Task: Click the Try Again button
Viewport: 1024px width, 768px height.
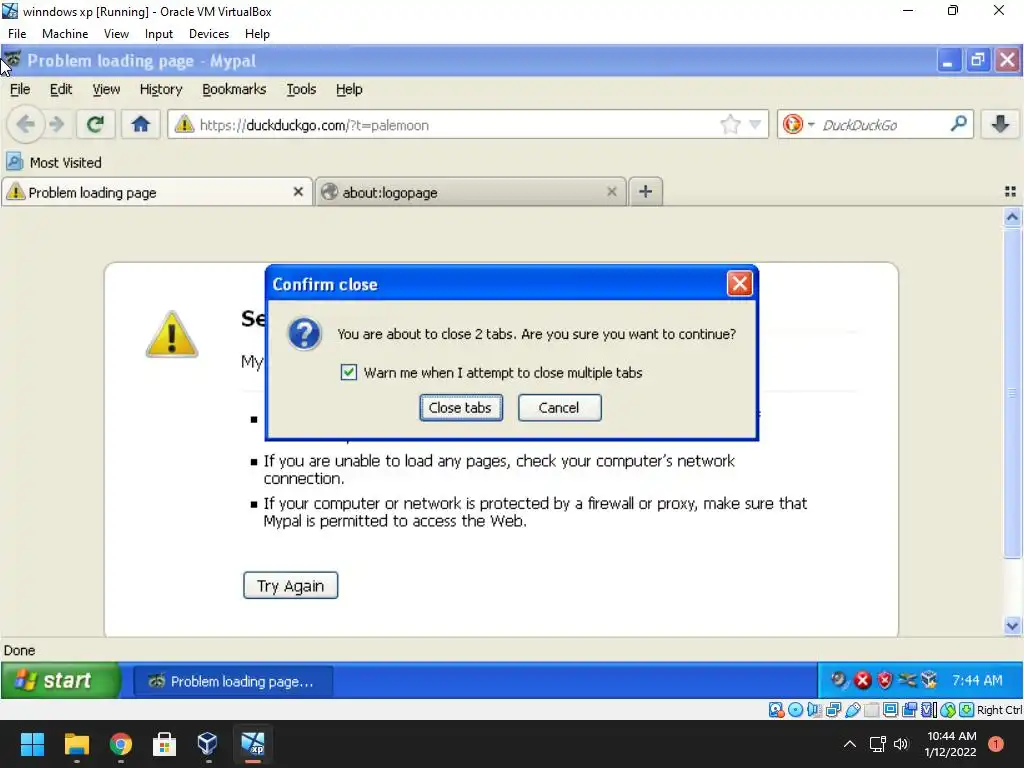Action: tap(291, 585)
